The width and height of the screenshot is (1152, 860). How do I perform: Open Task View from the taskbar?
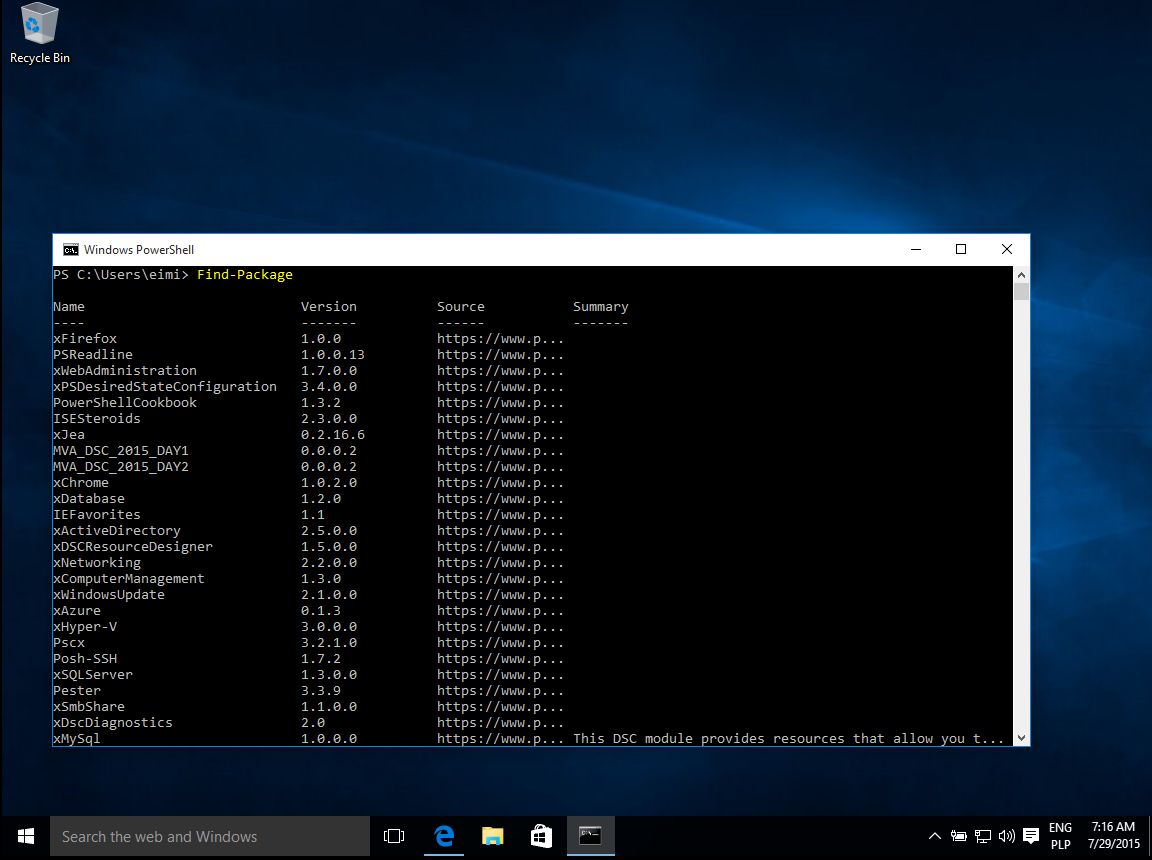tap(394, 836)
